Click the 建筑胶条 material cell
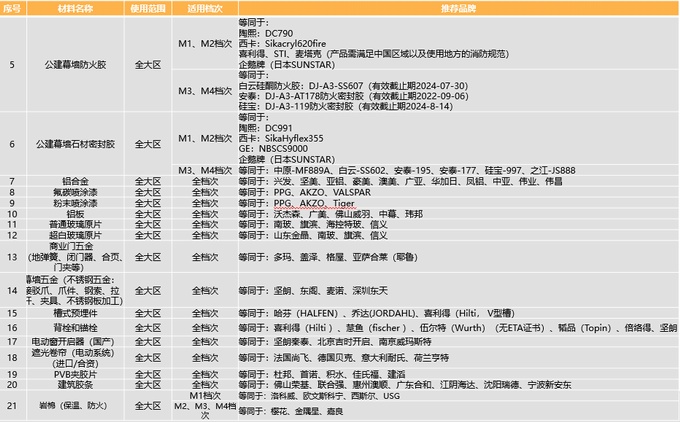 (x=74, y=382)
